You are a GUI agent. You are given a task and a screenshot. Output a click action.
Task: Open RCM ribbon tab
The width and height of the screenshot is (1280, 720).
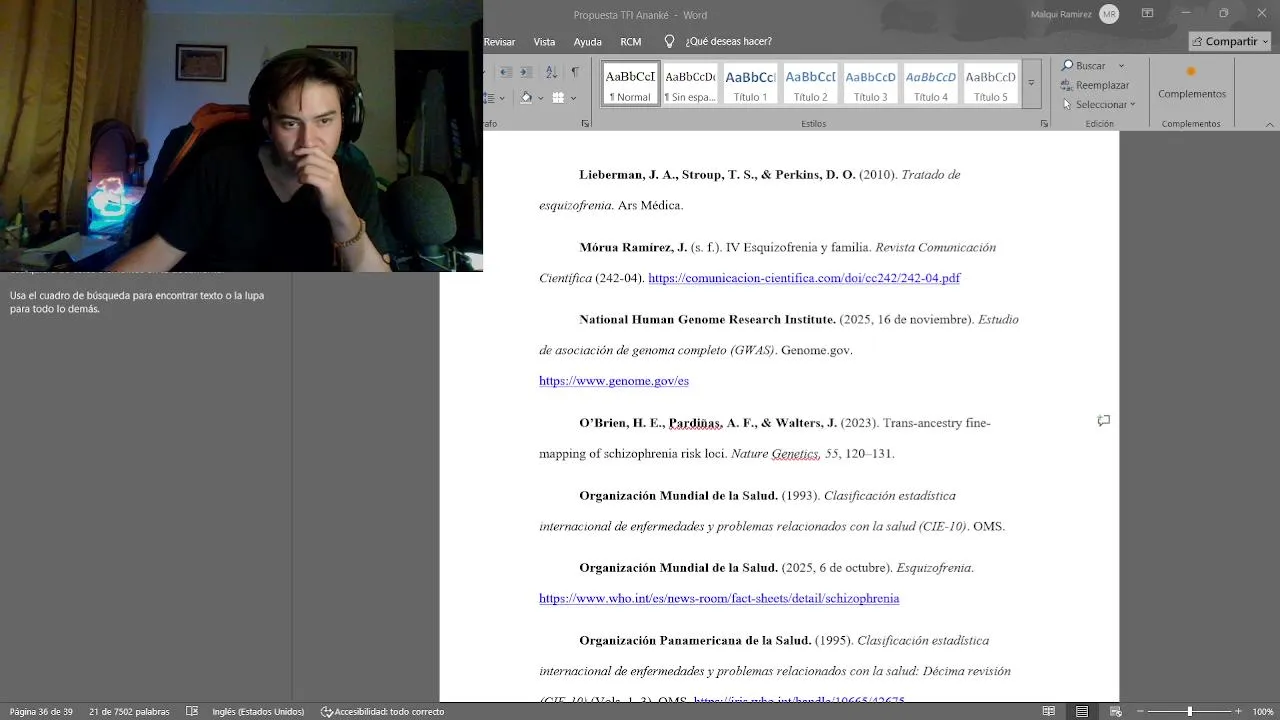pyautogui.click(x=630, y=42)
